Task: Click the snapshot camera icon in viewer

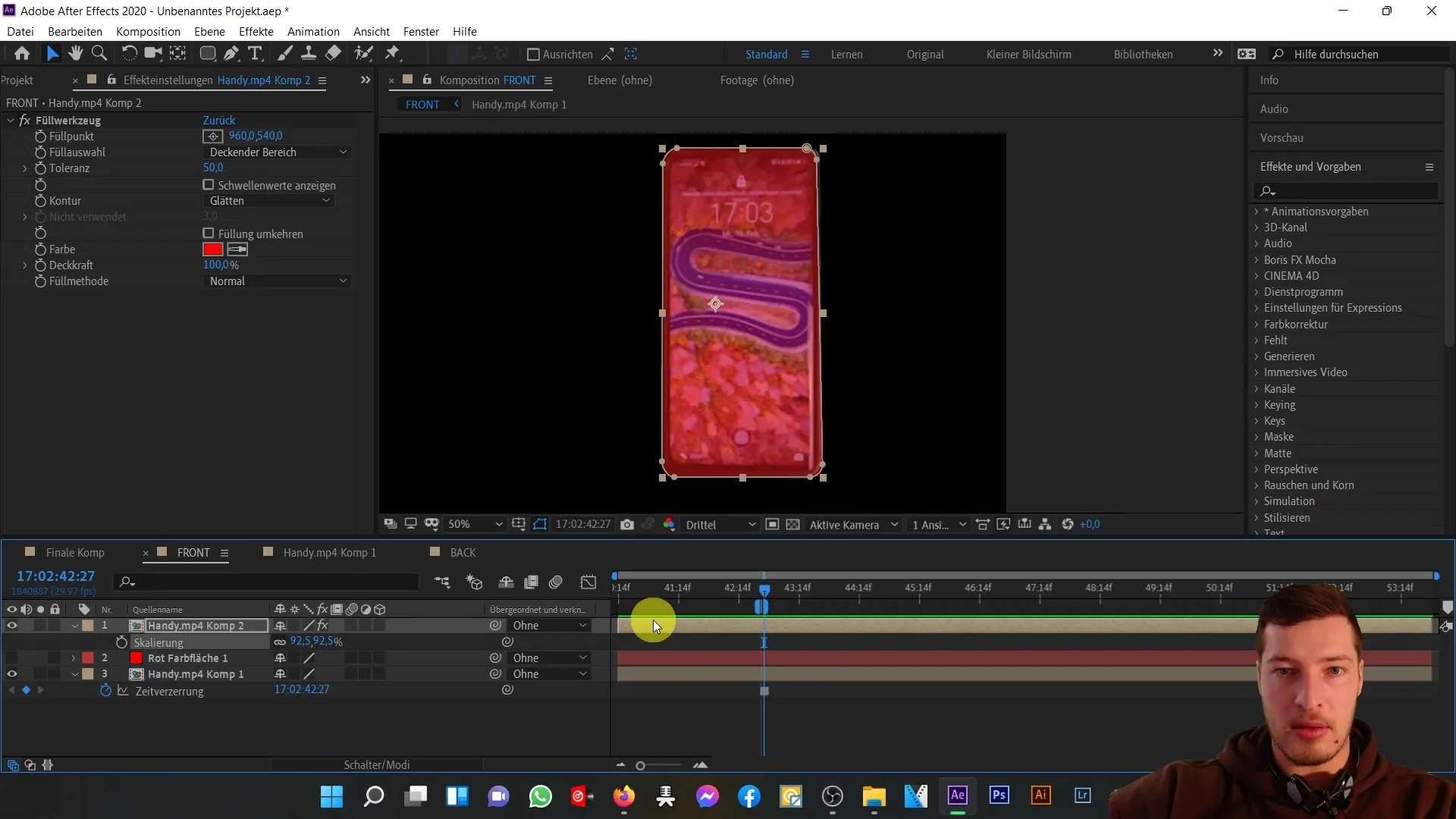Action: [627, 525]
